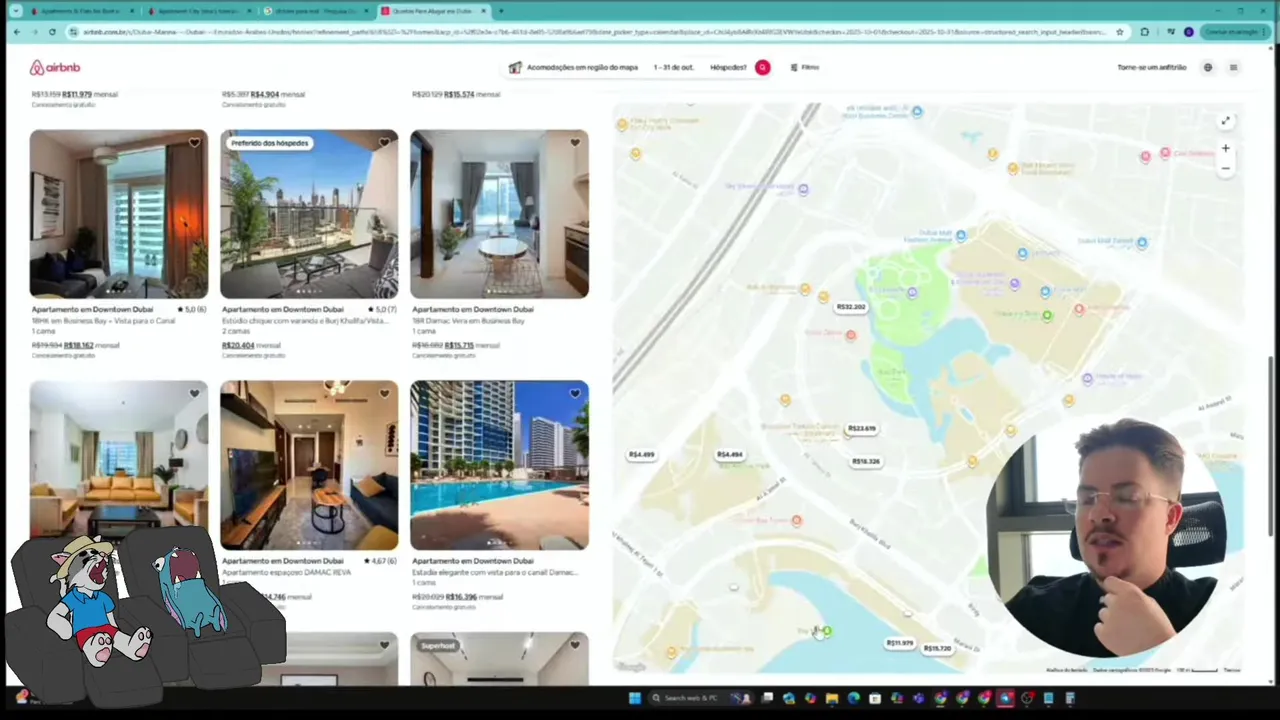
Task: Open the hamburger account menu
Action: tap(1233, 67)
